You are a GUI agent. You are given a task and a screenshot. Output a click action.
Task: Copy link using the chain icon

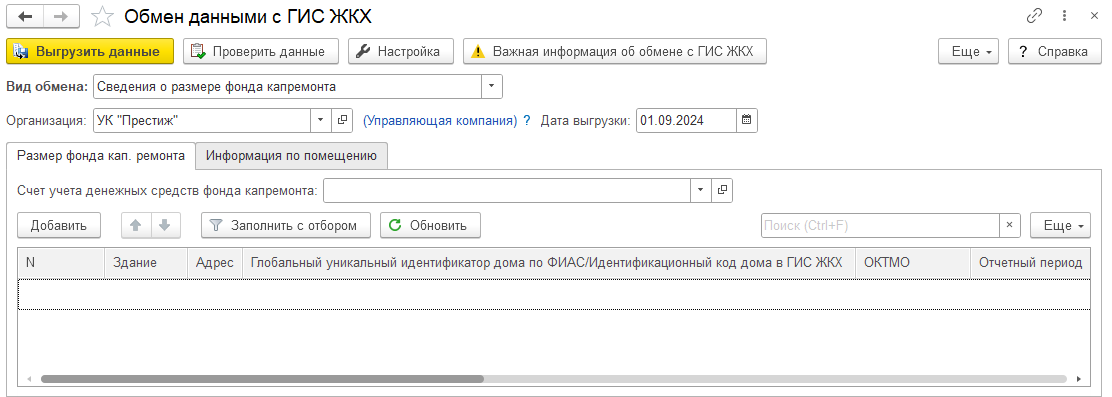point(1034,16)
